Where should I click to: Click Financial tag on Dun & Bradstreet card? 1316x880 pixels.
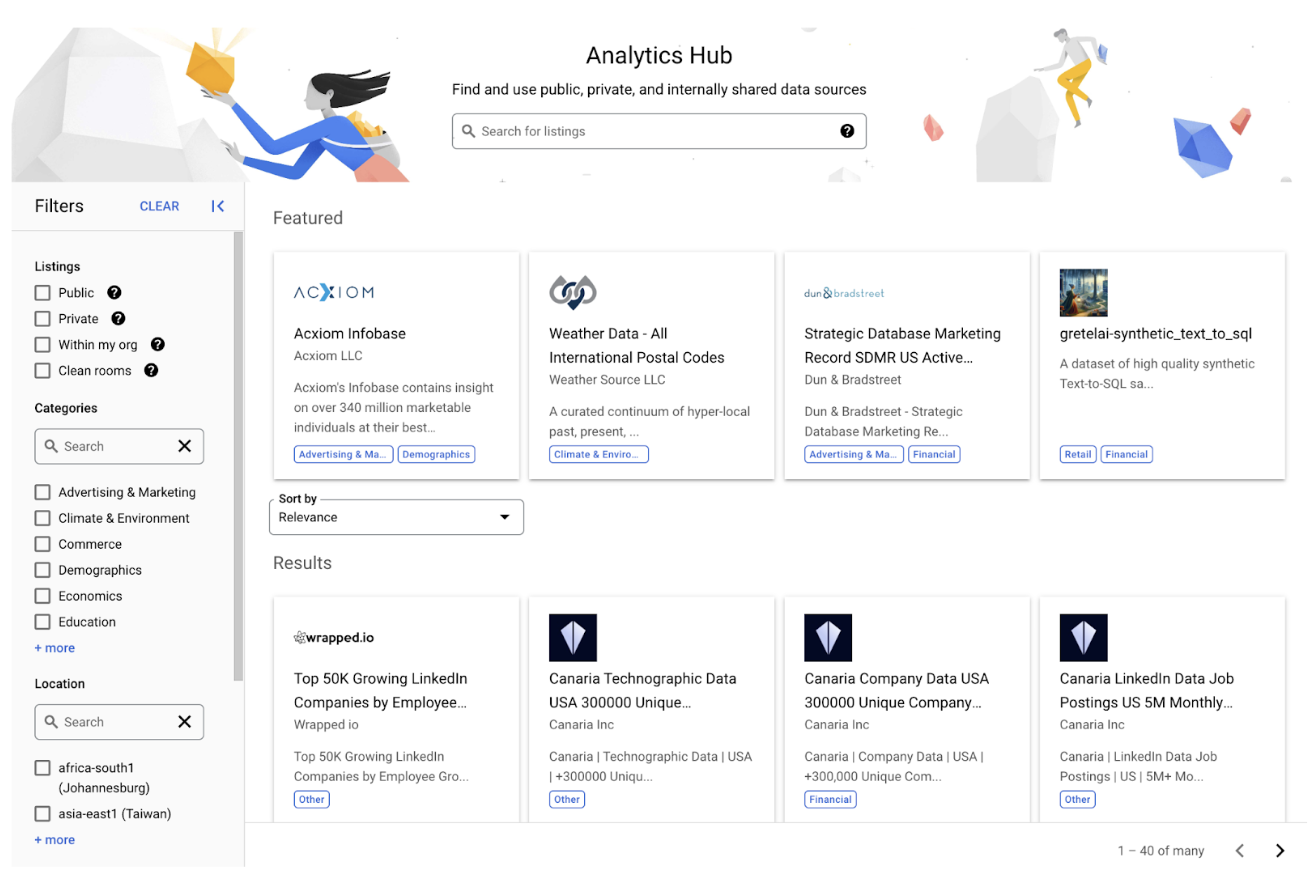tap(934, 454)
